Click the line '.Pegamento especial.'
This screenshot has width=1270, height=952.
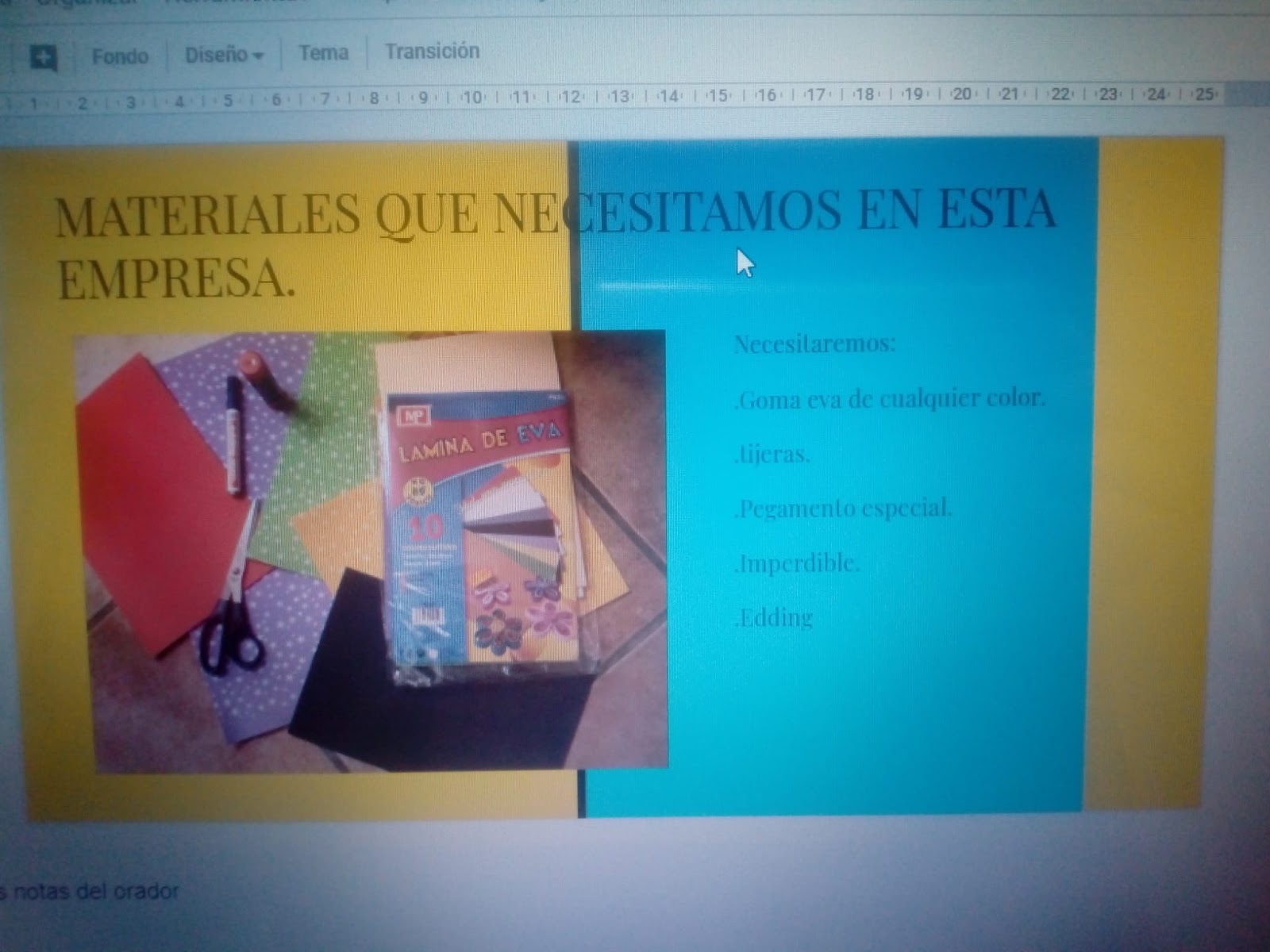pos(843,508)
